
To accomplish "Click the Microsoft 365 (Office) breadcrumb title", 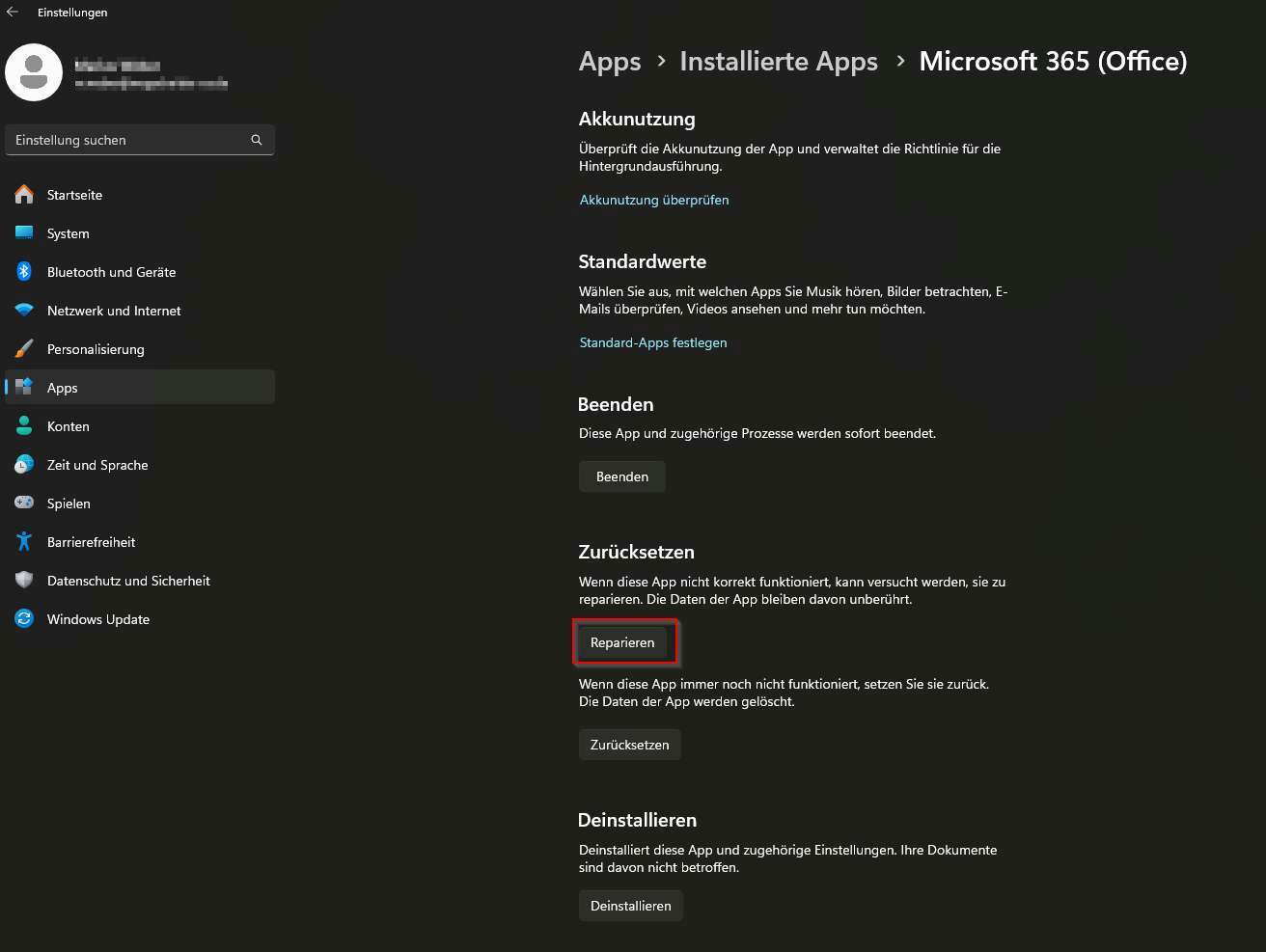I will click(1053, 62).
